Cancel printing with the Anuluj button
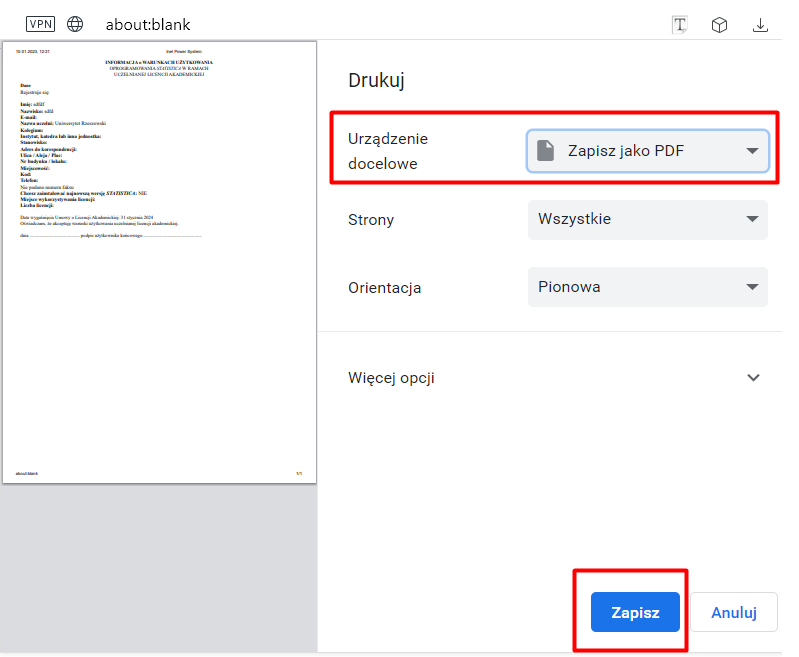 (733, 613)
